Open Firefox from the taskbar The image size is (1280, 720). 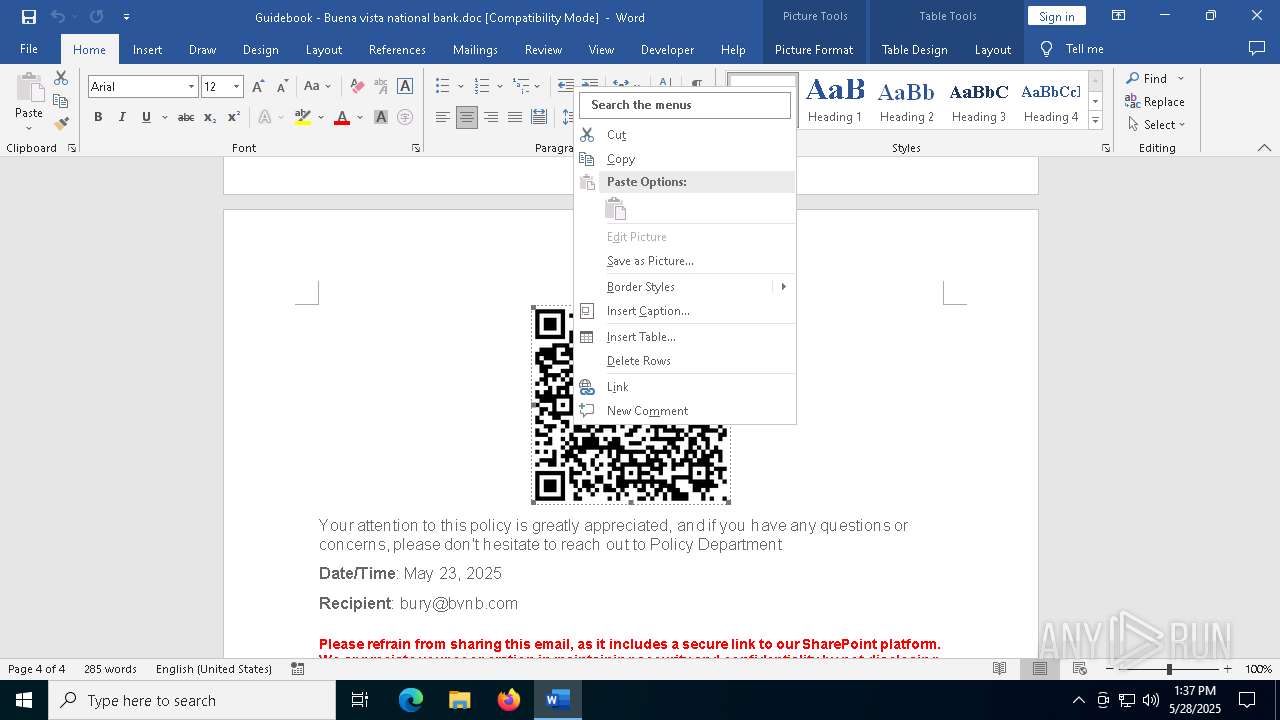coord(509,700)
